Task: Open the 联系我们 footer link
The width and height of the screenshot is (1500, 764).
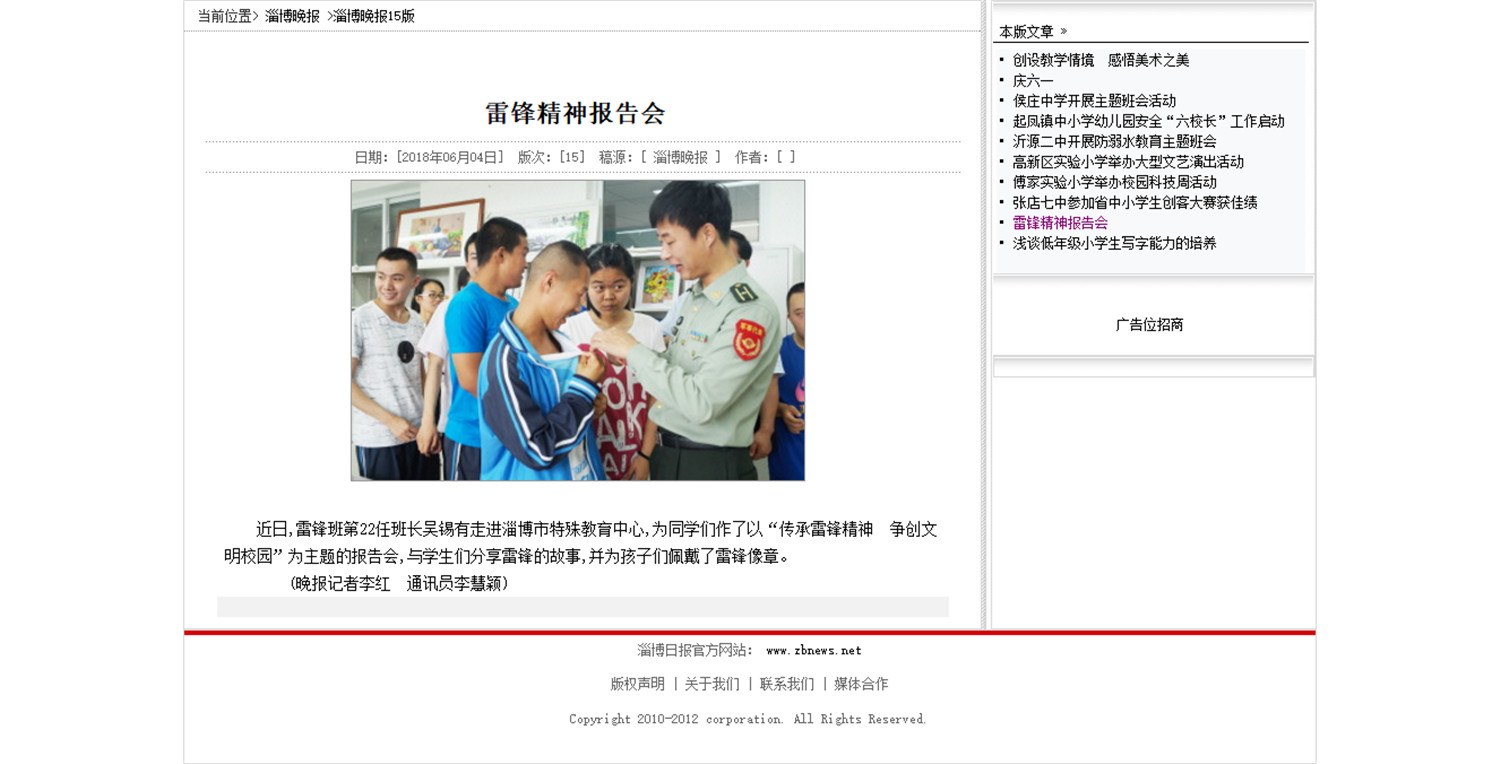Action: click(x=788, y=684)
